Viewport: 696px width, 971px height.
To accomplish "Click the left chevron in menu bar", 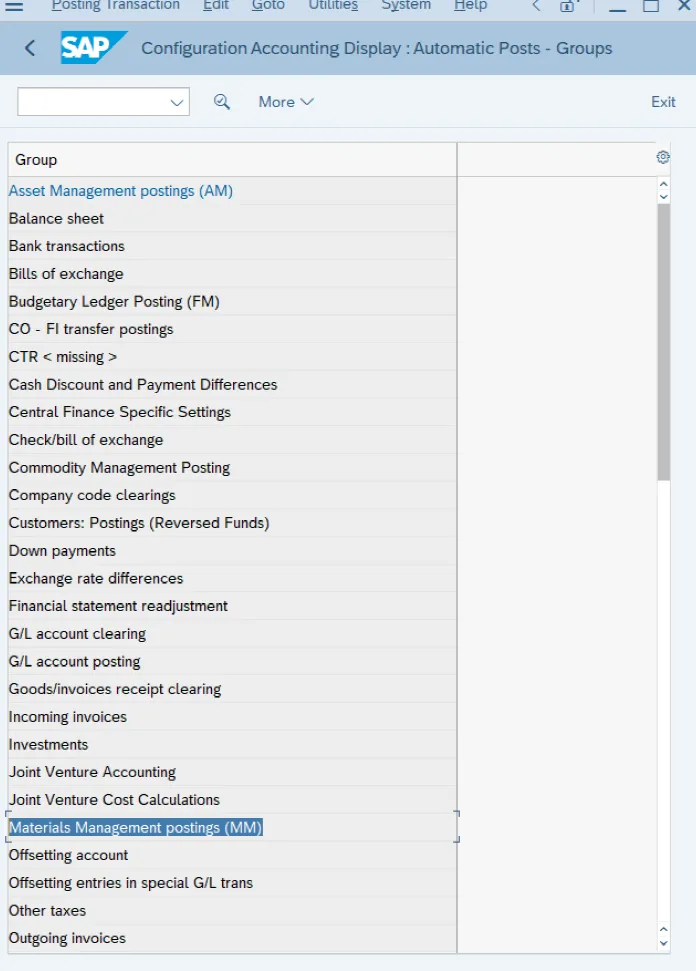I will point(536,6).
